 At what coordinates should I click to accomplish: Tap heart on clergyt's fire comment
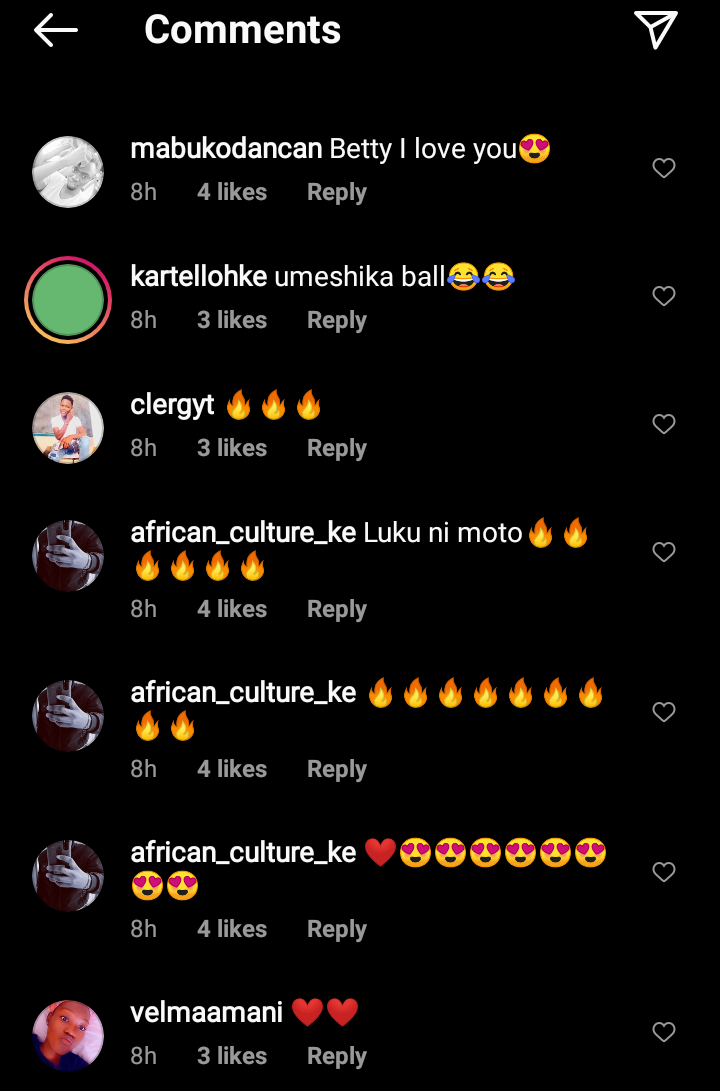(x=664, y=424)
